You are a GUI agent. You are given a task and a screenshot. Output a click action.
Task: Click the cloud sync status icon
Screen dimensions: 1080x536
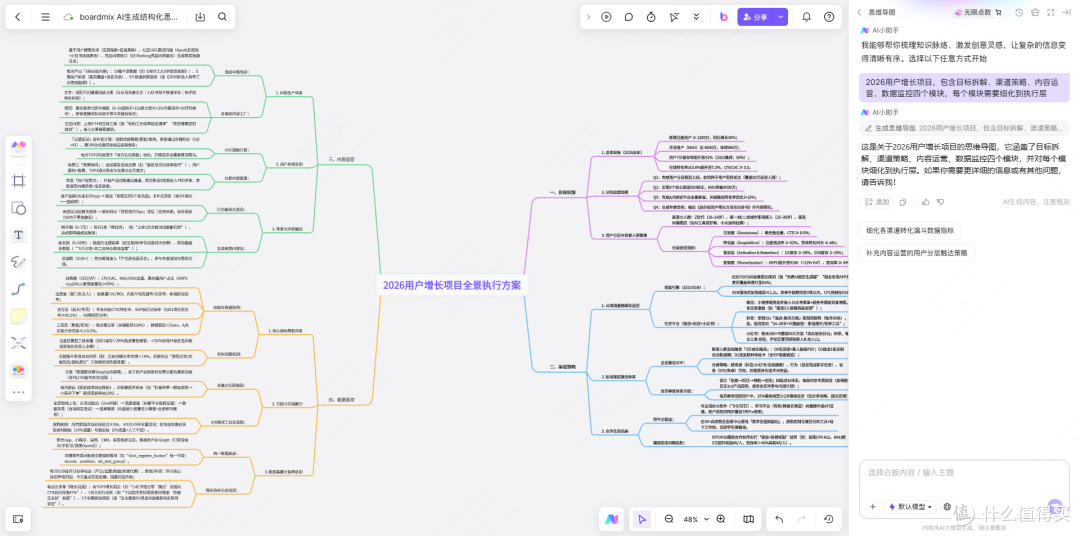point(68,17)
